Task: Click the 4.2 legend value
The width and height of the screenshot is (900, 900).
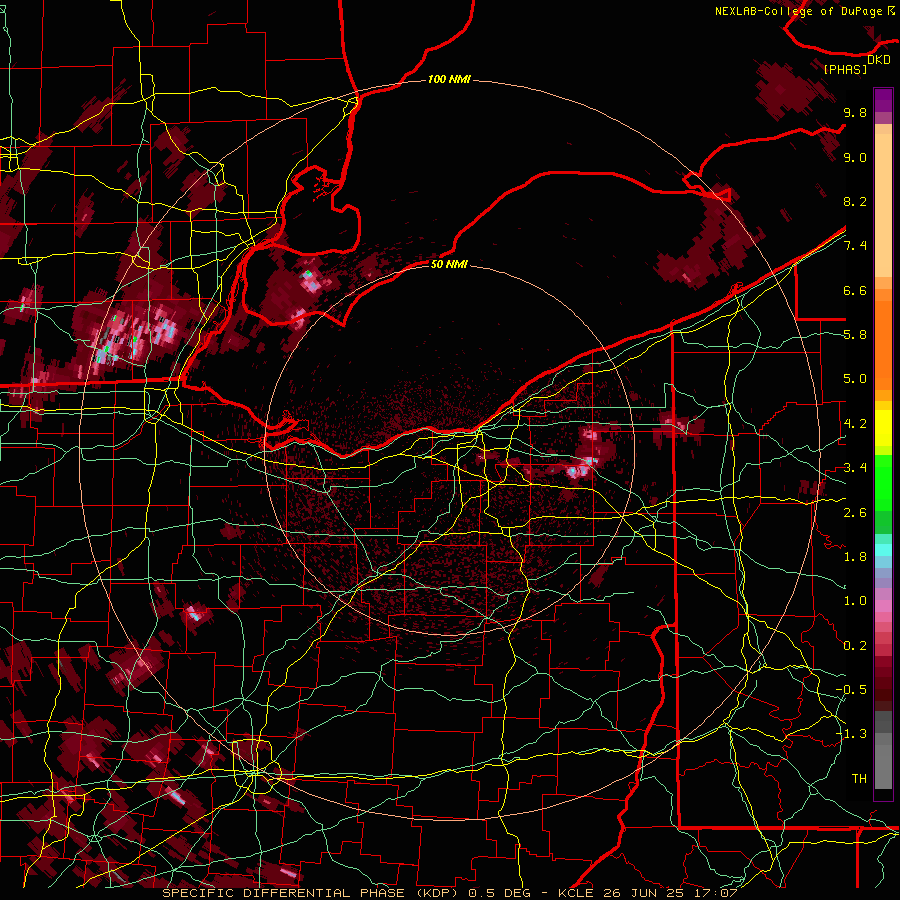Action: (x=855, y=424)
